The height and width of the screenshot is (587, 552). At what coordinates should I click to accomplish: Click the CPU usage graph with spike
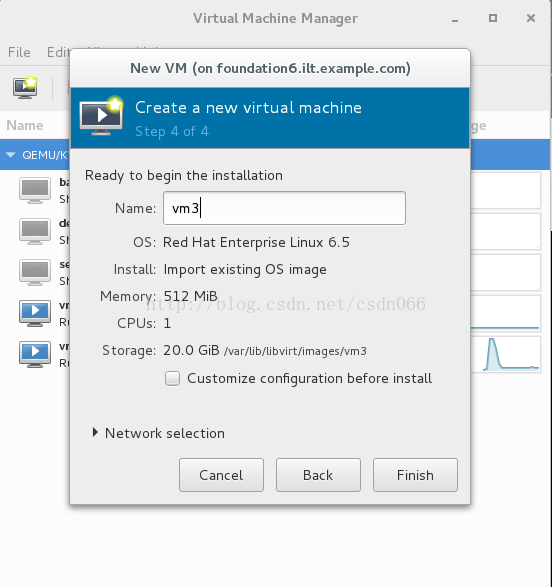click(506, 354)
